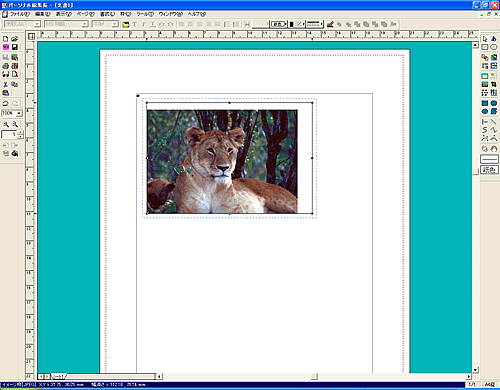Select the diagonal straight line drawing tool

pos(494,122)
